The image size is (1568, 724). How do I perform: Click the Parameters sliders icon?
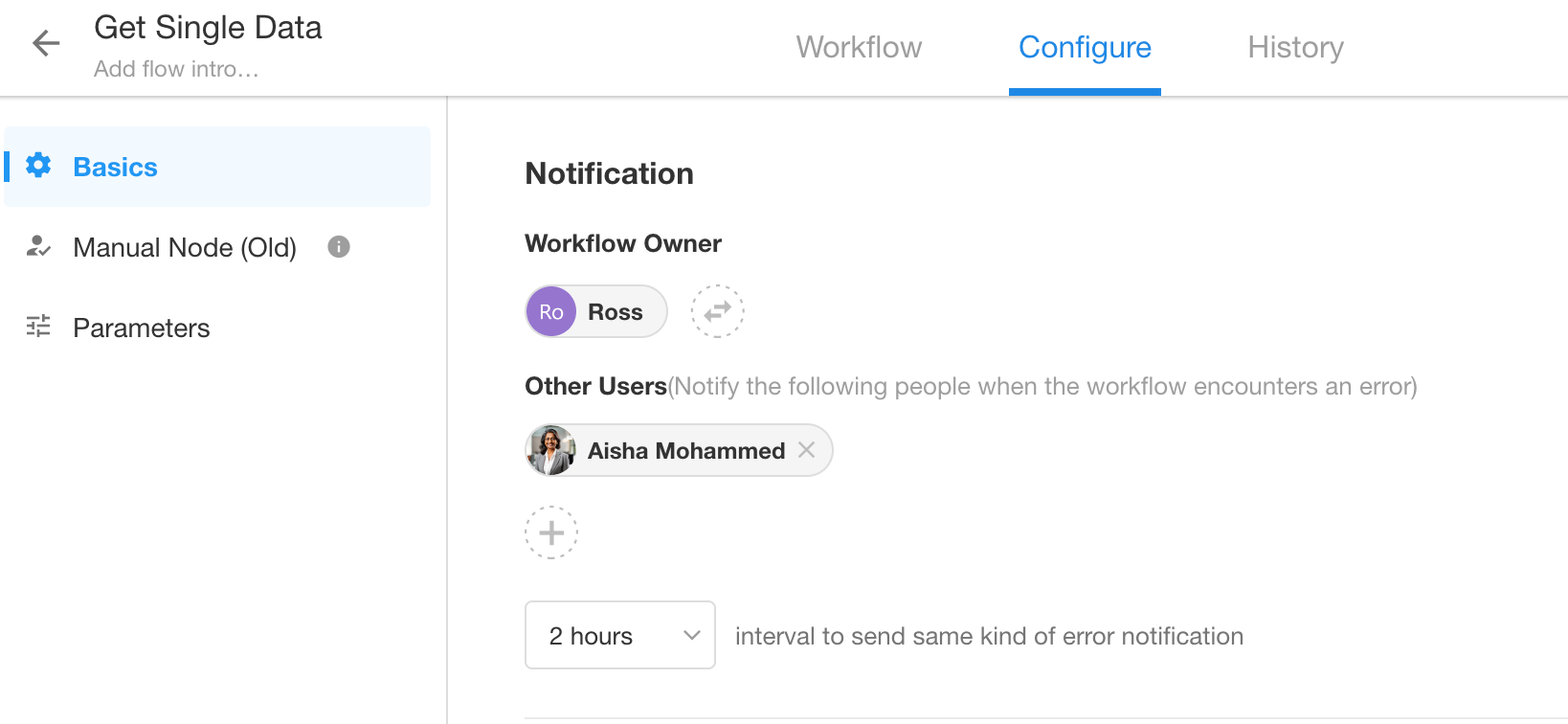(x=38, y=328)
